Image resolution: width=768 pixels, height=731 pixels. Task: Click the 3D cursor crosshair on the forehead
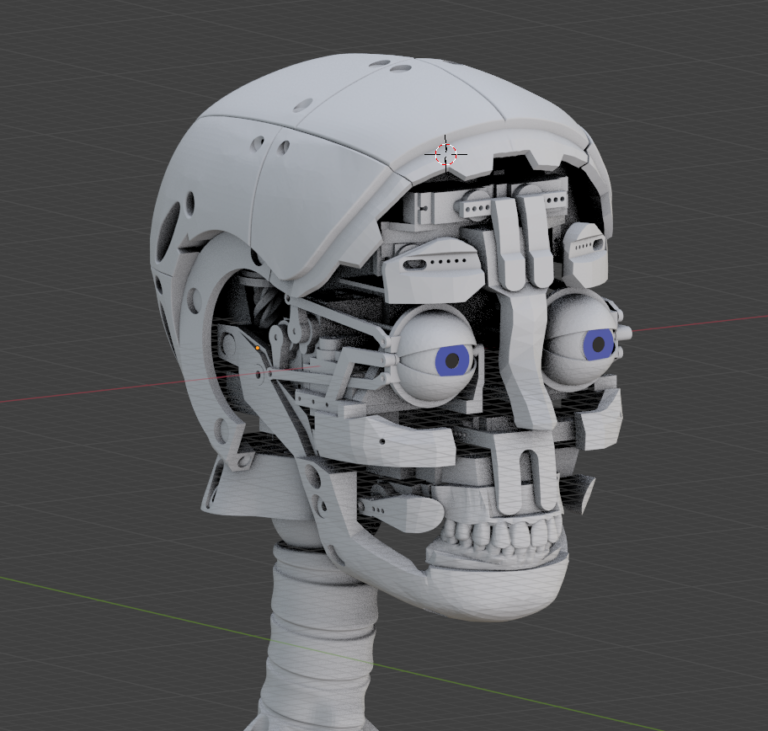point(446,153)
